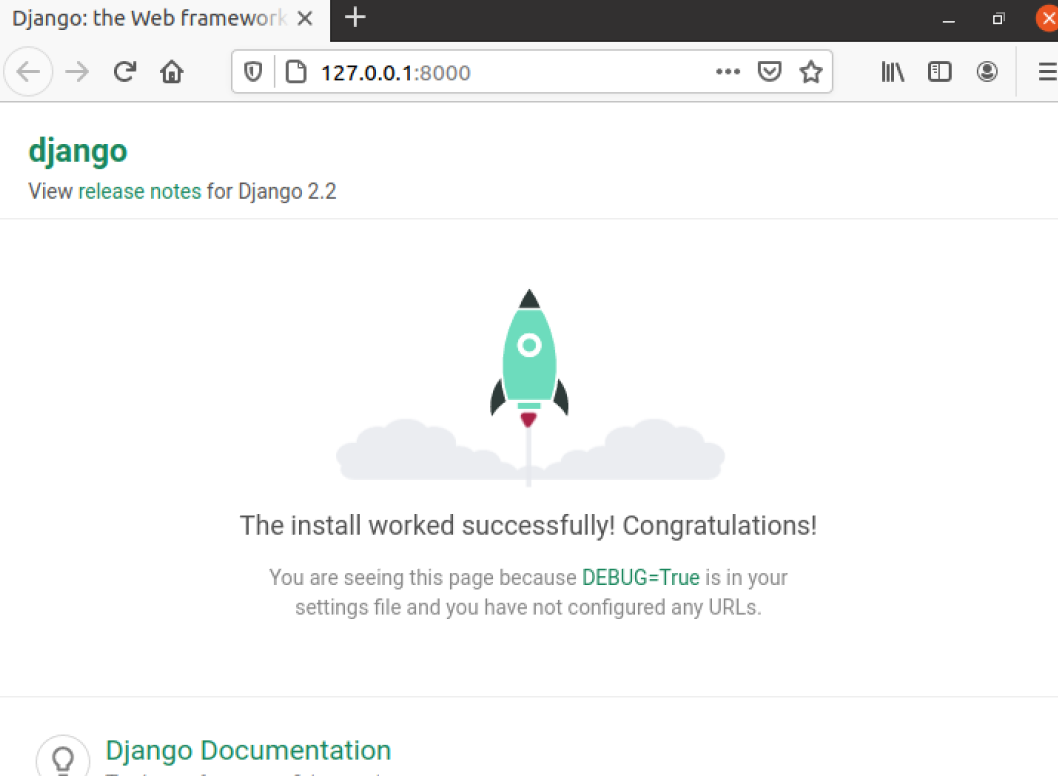
Task: Close the browser window
Action: (1047, 19)
